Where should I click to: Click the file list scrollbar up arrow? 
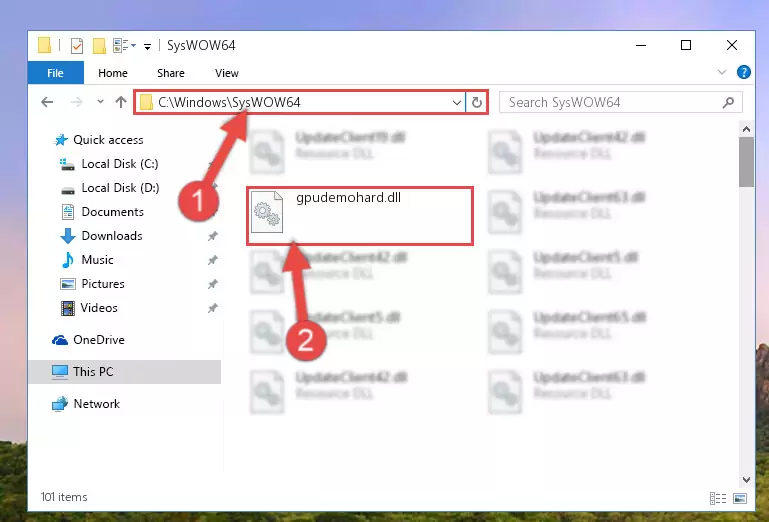tap(746, 130)
